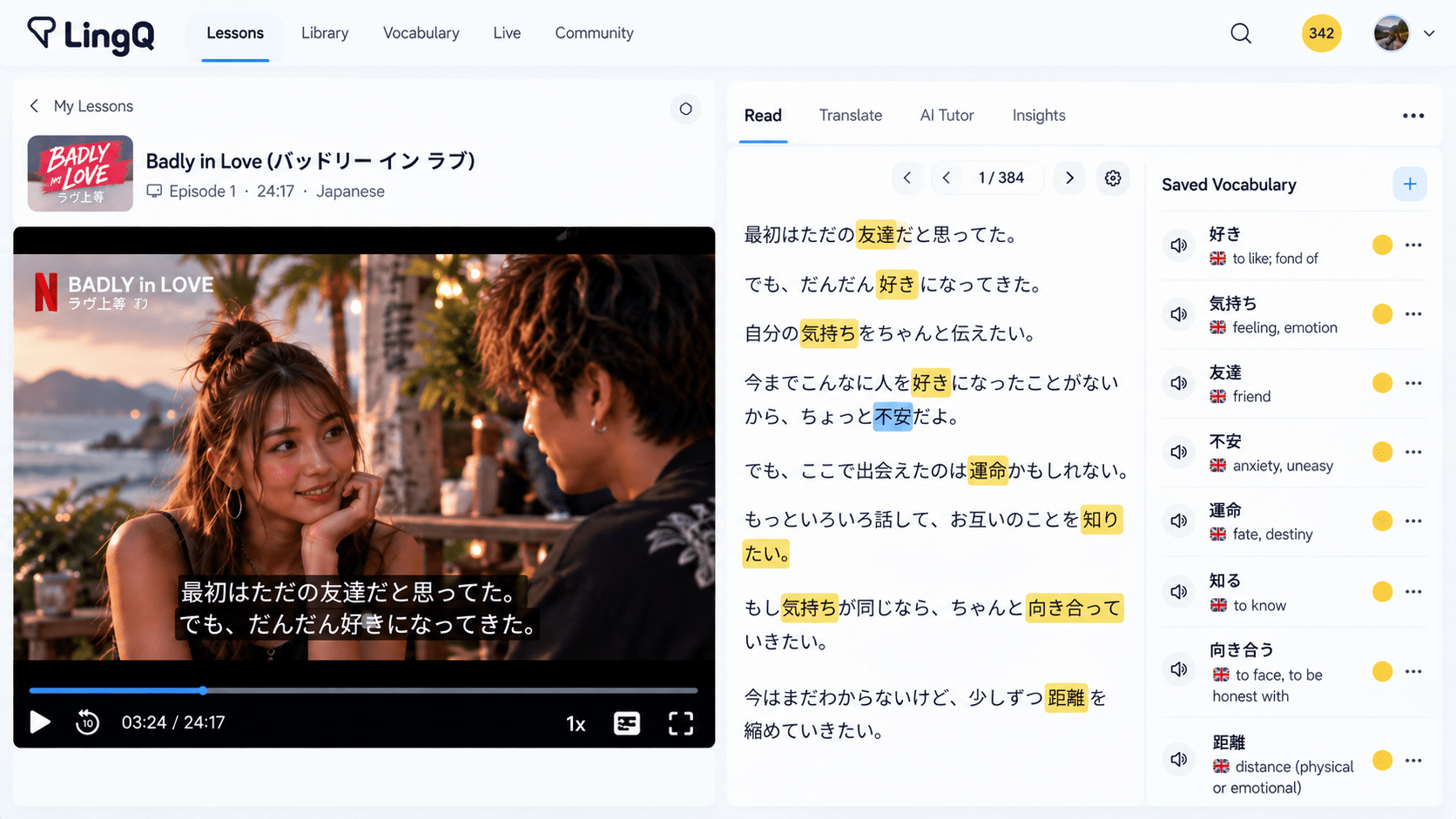Open more options for 不安 entry

(1413, 452)
